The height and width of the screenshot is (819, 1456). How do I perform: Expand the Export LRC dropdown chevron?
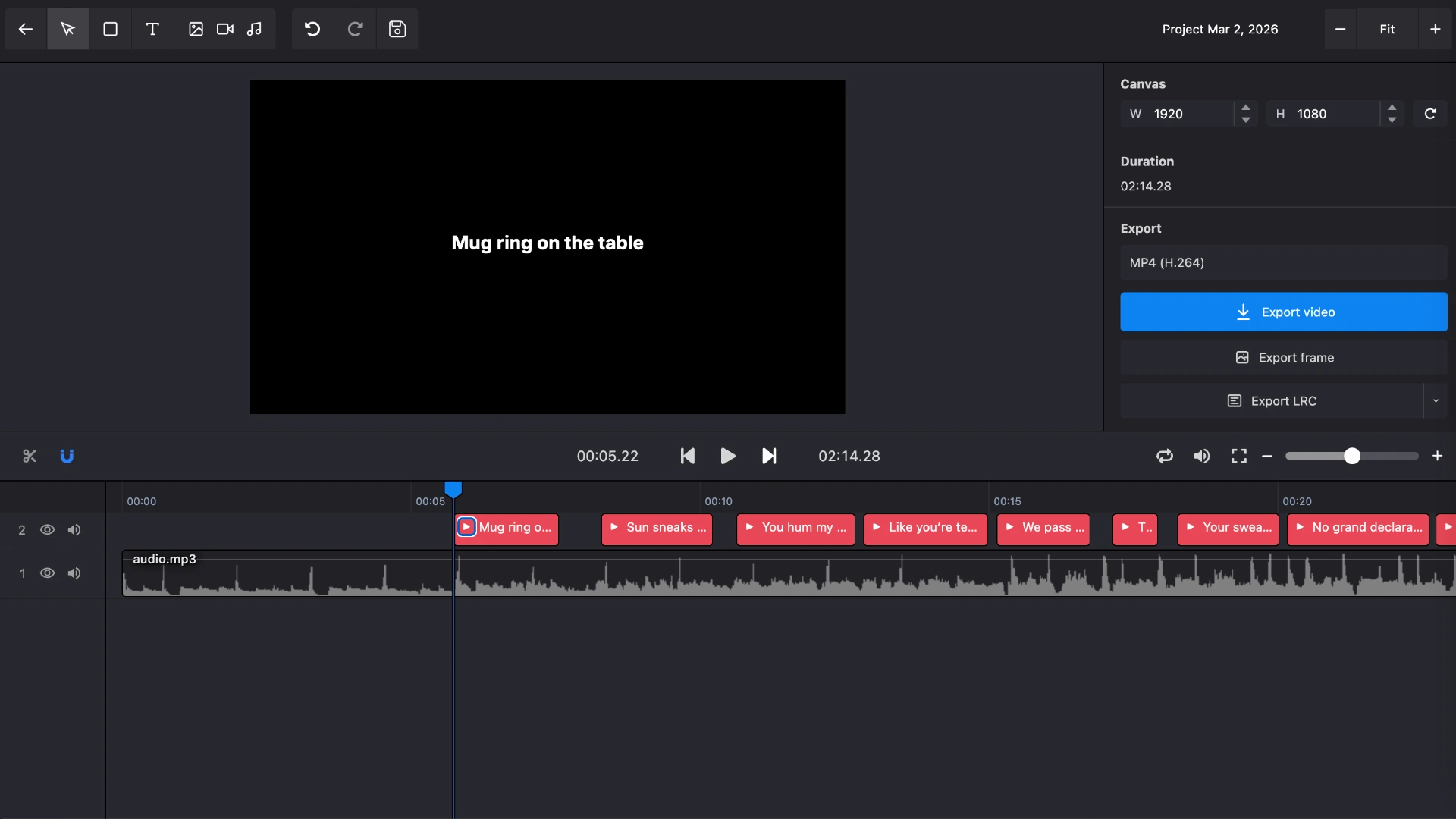click(x=1436, y=400)
